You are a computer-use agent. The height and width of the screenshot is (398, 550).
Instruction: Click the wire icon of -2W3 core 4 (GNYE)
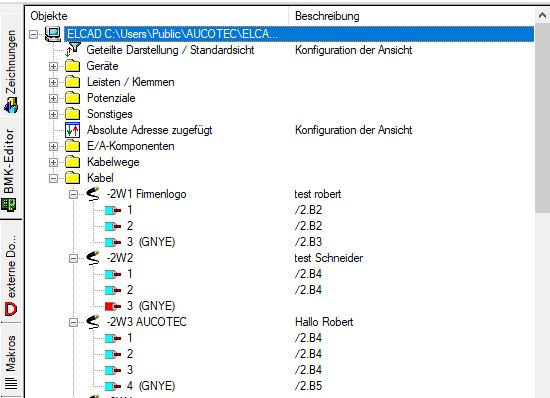click(113, 386)
